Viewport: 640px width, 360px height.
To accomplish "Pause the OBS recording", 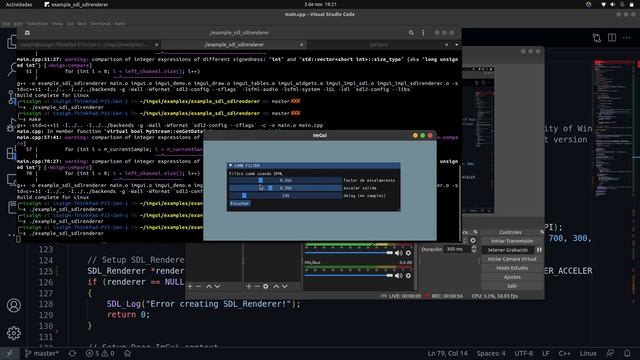I will (539, 250).
